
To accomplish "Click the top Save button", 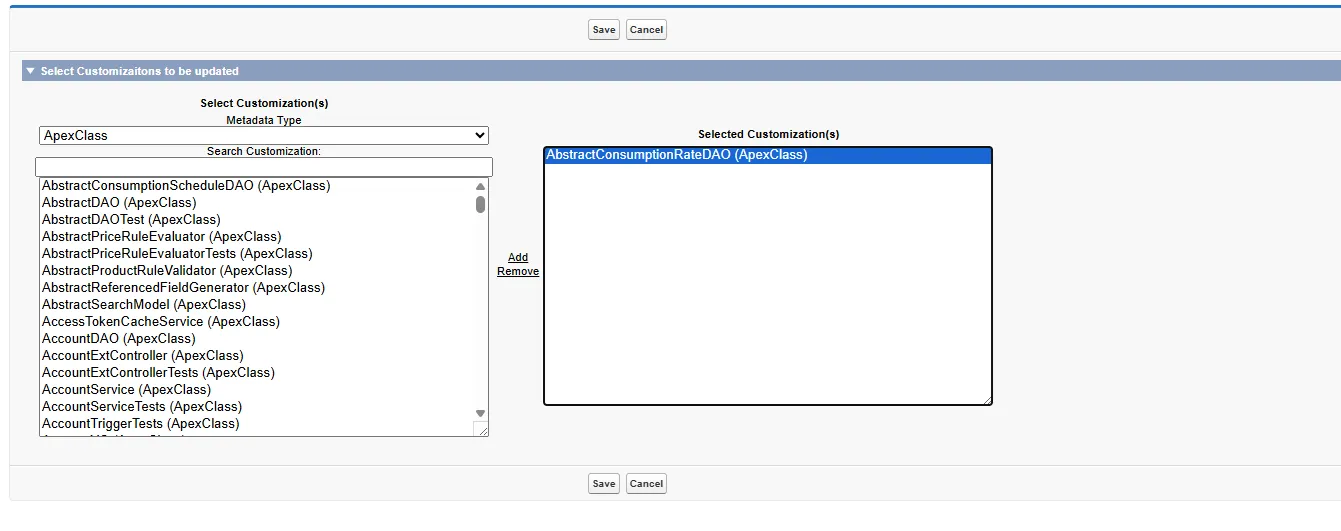I will [604, 29].
